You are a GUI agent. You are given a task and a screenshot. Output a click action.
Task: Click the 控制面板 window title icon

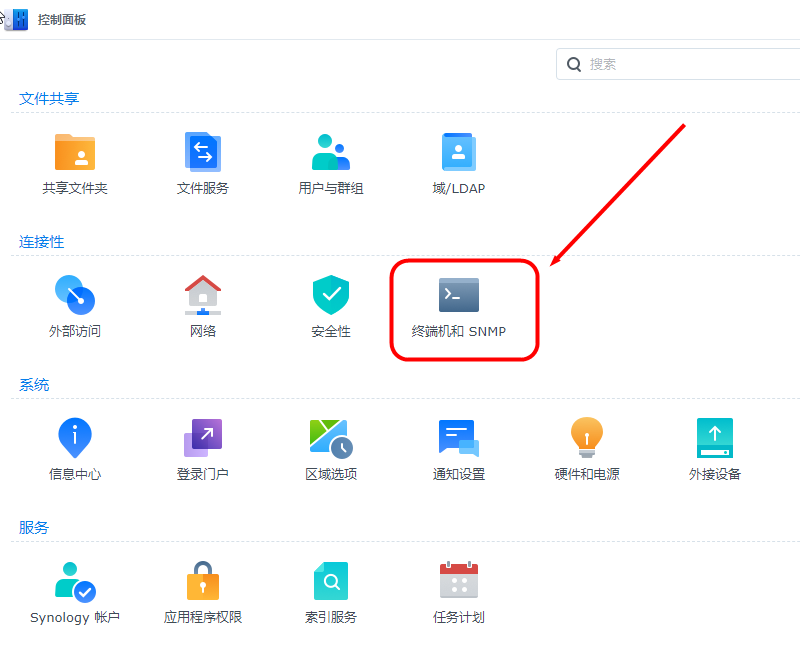pyautogui.click(x=16, y=19)
